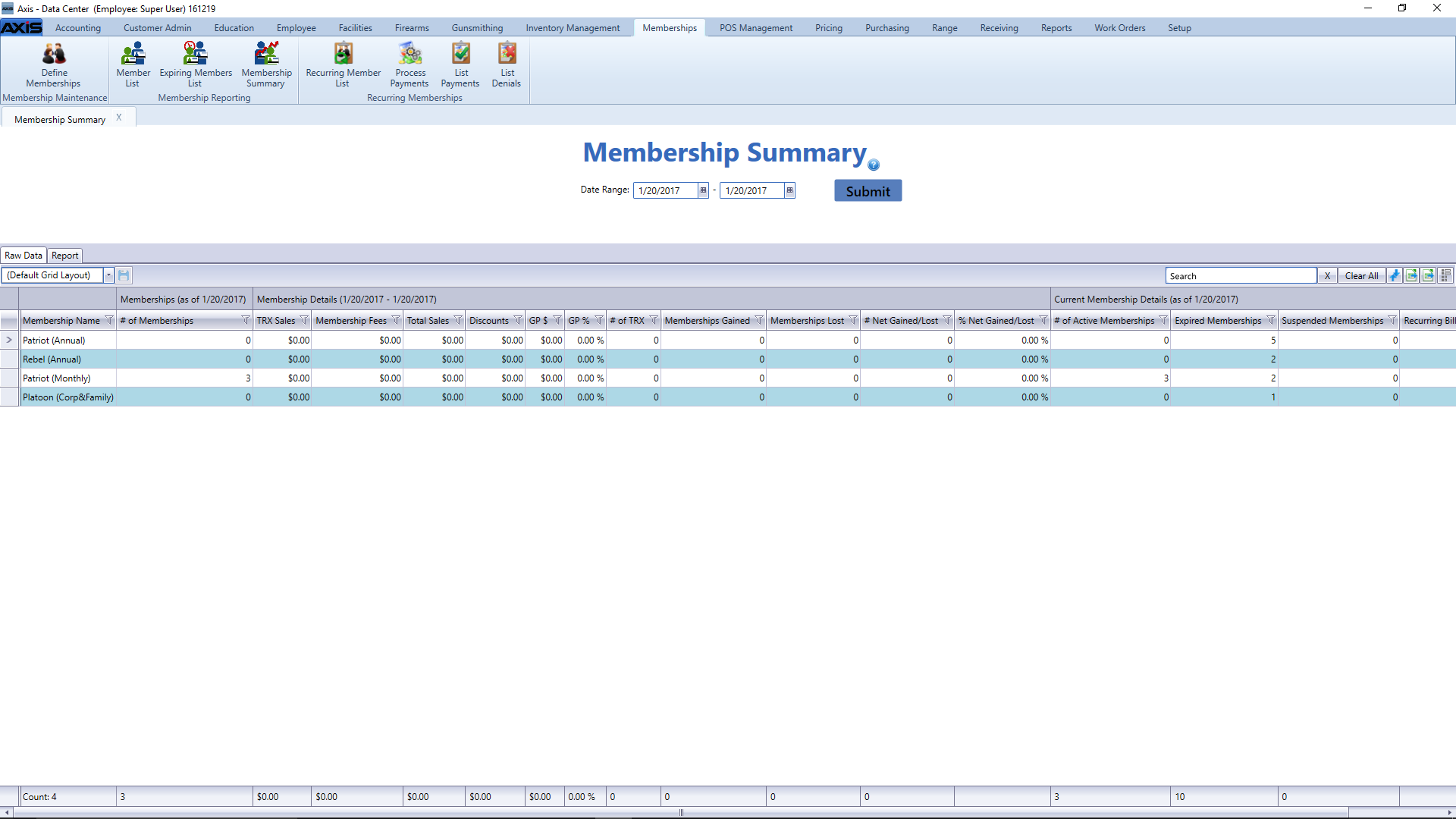The image size is (1456, 819).
Task: Switch to the Report view tab
Action: tap(64, 256)
